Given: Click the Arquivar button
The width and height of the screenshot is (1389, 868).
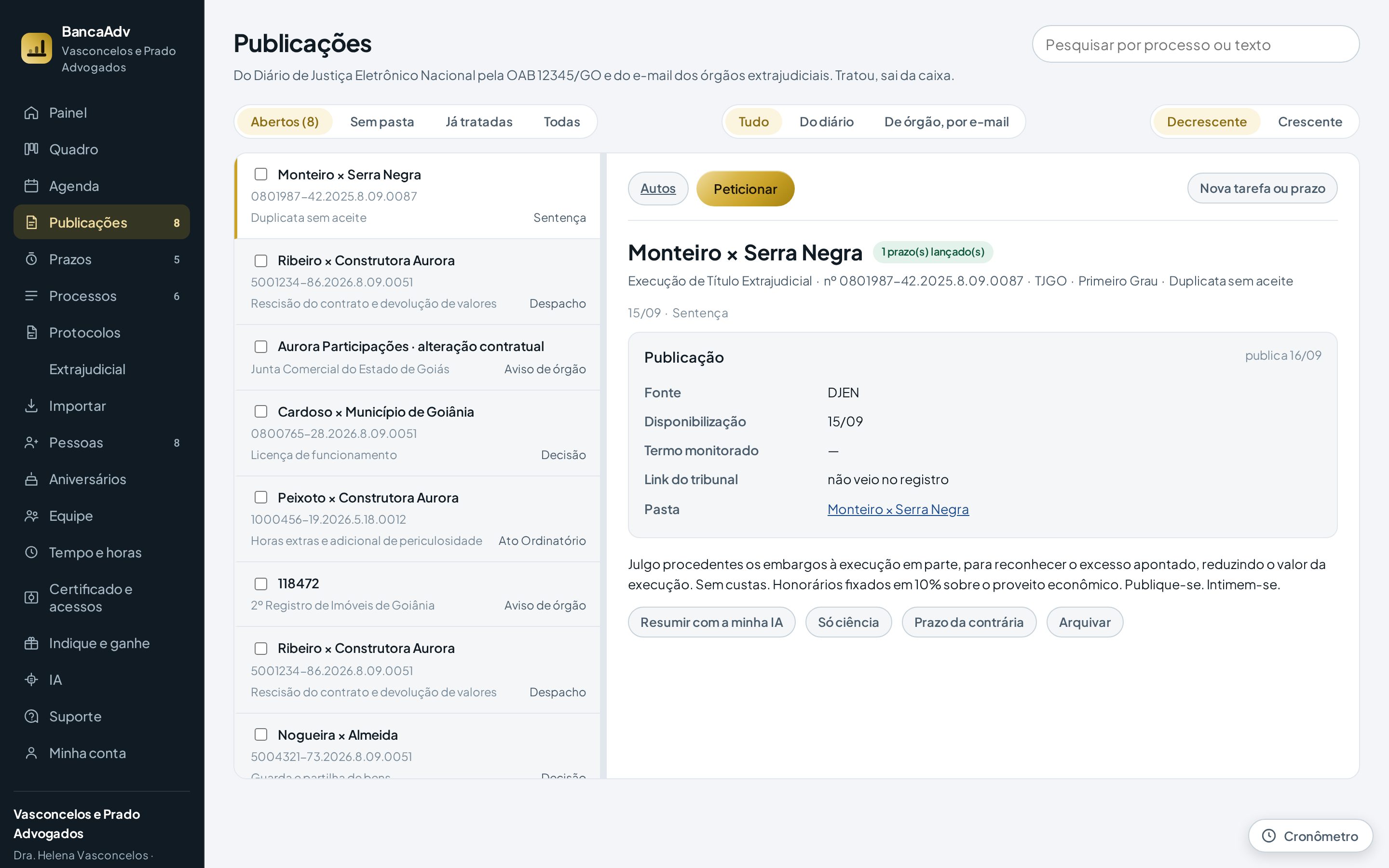Looking at the screenshot, I should [x=1084, y=622].
